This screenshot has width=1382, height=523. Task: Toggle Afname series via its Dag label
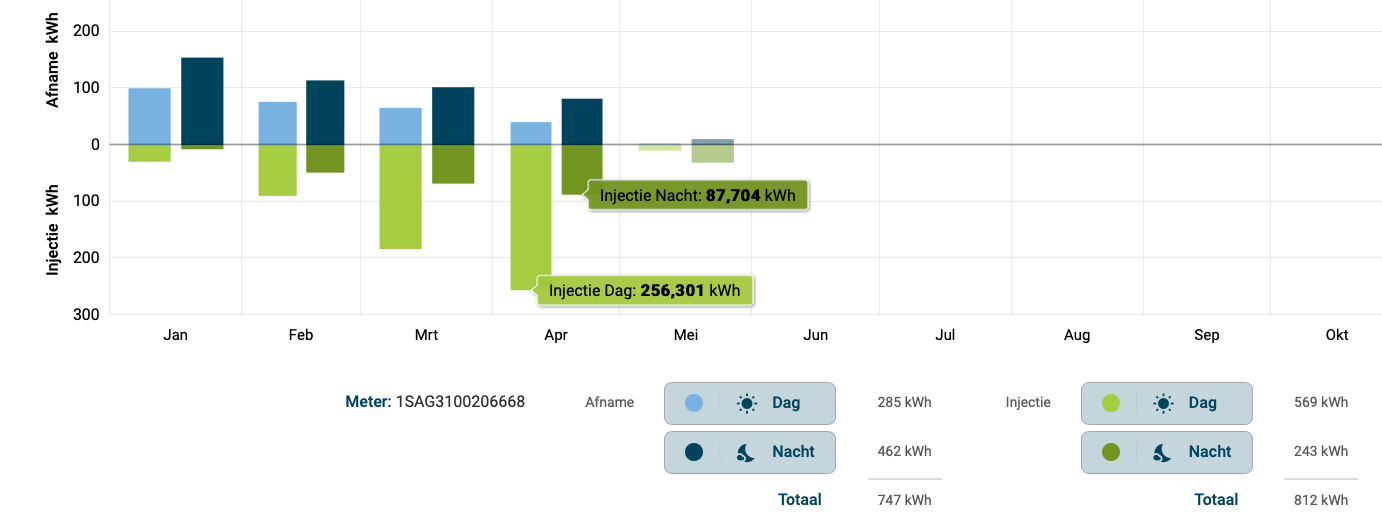786,403
